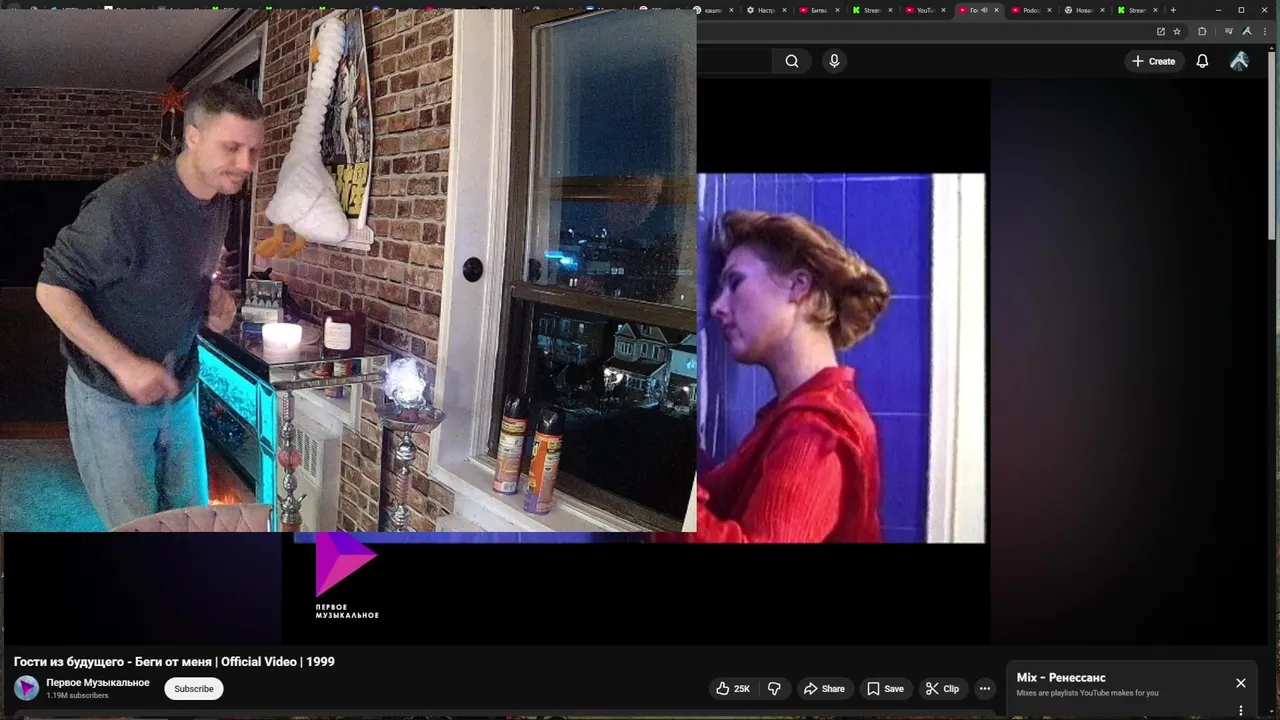Mute the active tab via speaker icon
1280x720 pixels.
point(984,10)
